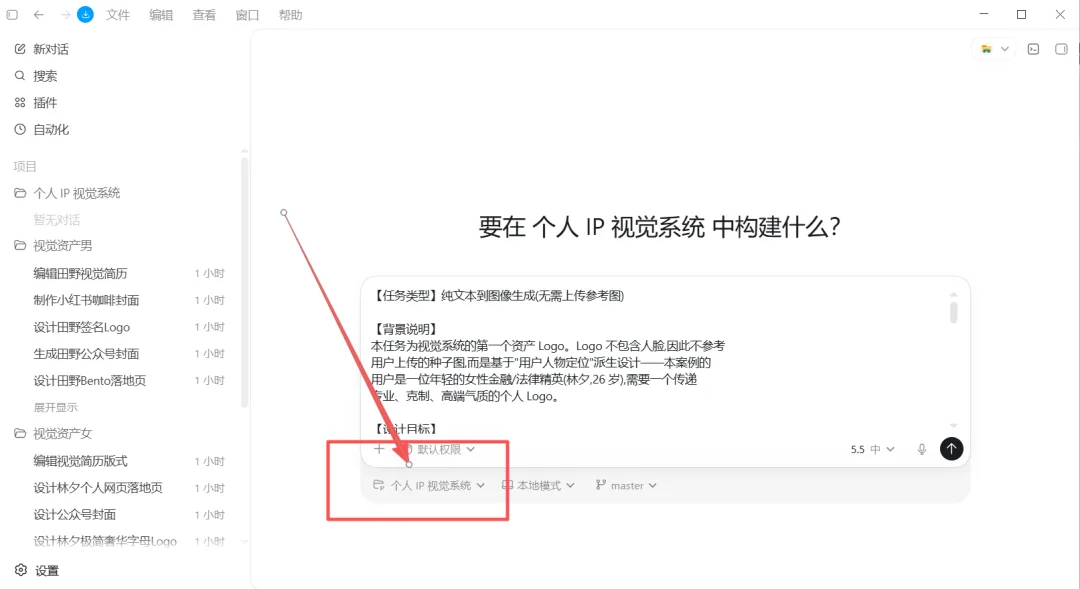Click the heading 要在 个人 IP 视觉系统 中构建什么?
This screenshot has width=1080, height=589.
(x=660, y=227)
